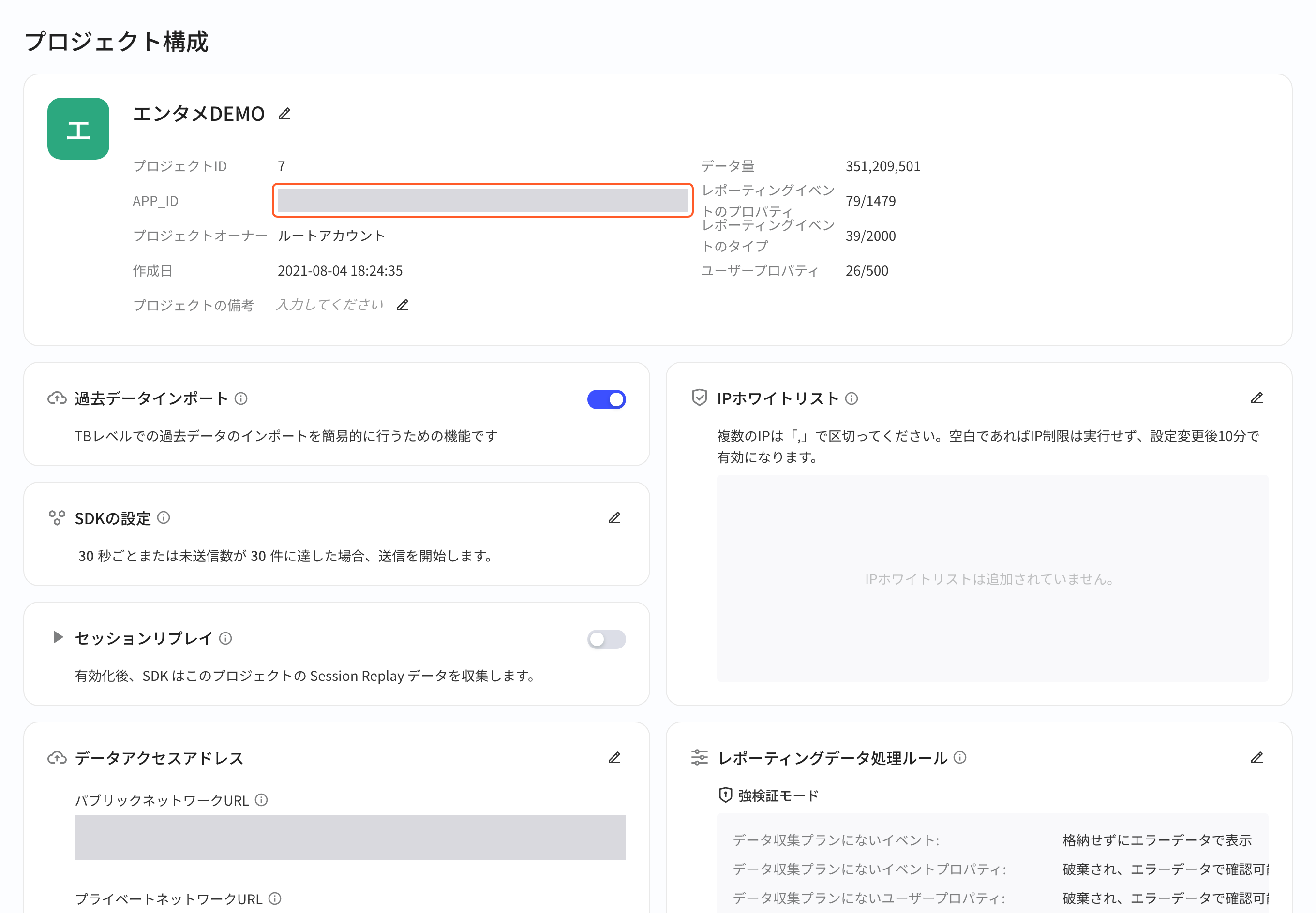
Task: Show info icon for パブリックネットワークURL
Action: pyautogui.click(x=261, y=800)
